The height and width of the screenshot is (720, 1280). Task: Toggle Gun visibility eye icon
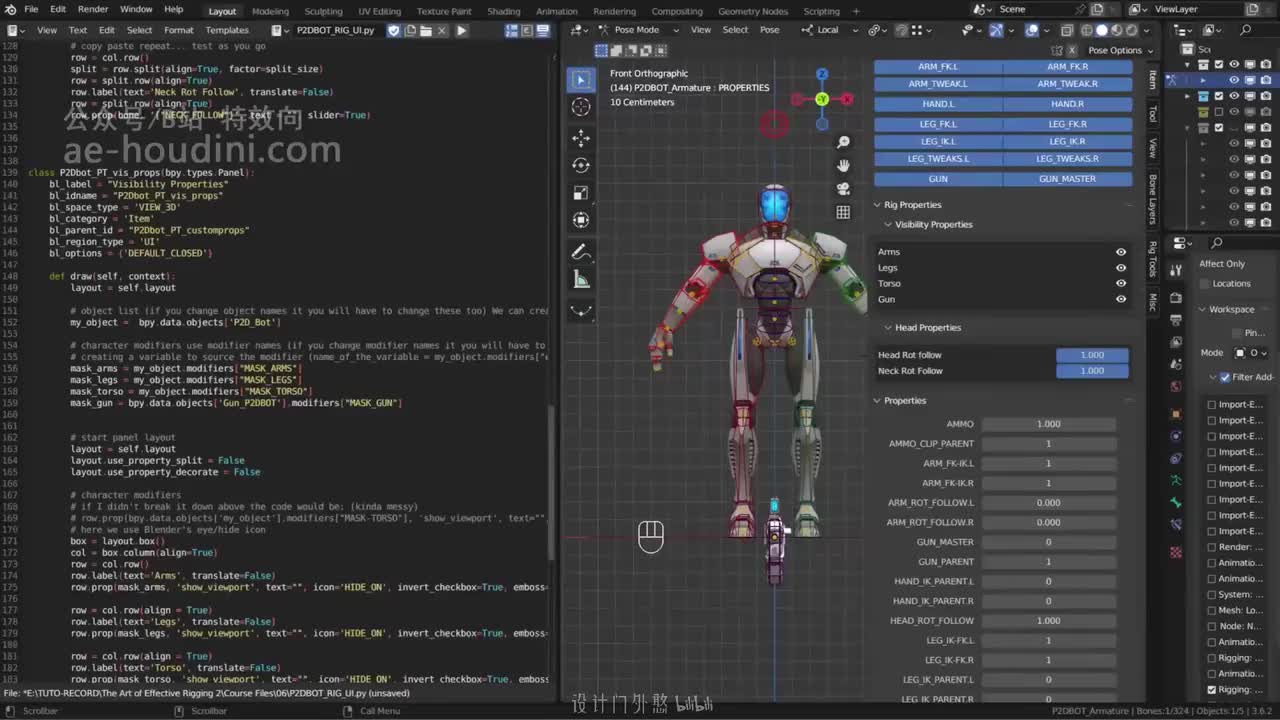(1121, 299)
